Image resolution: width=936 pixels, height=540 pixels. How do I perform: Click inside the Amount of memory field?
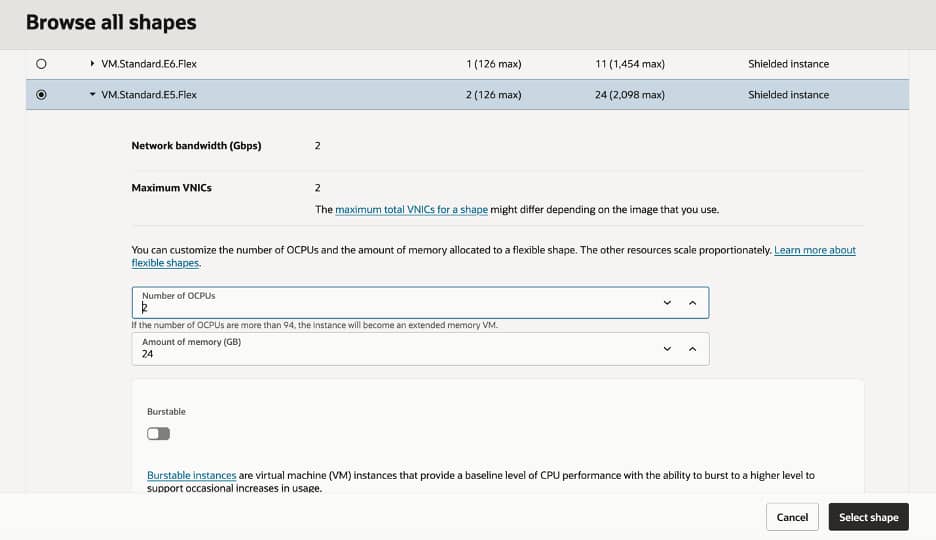(394, 349)
